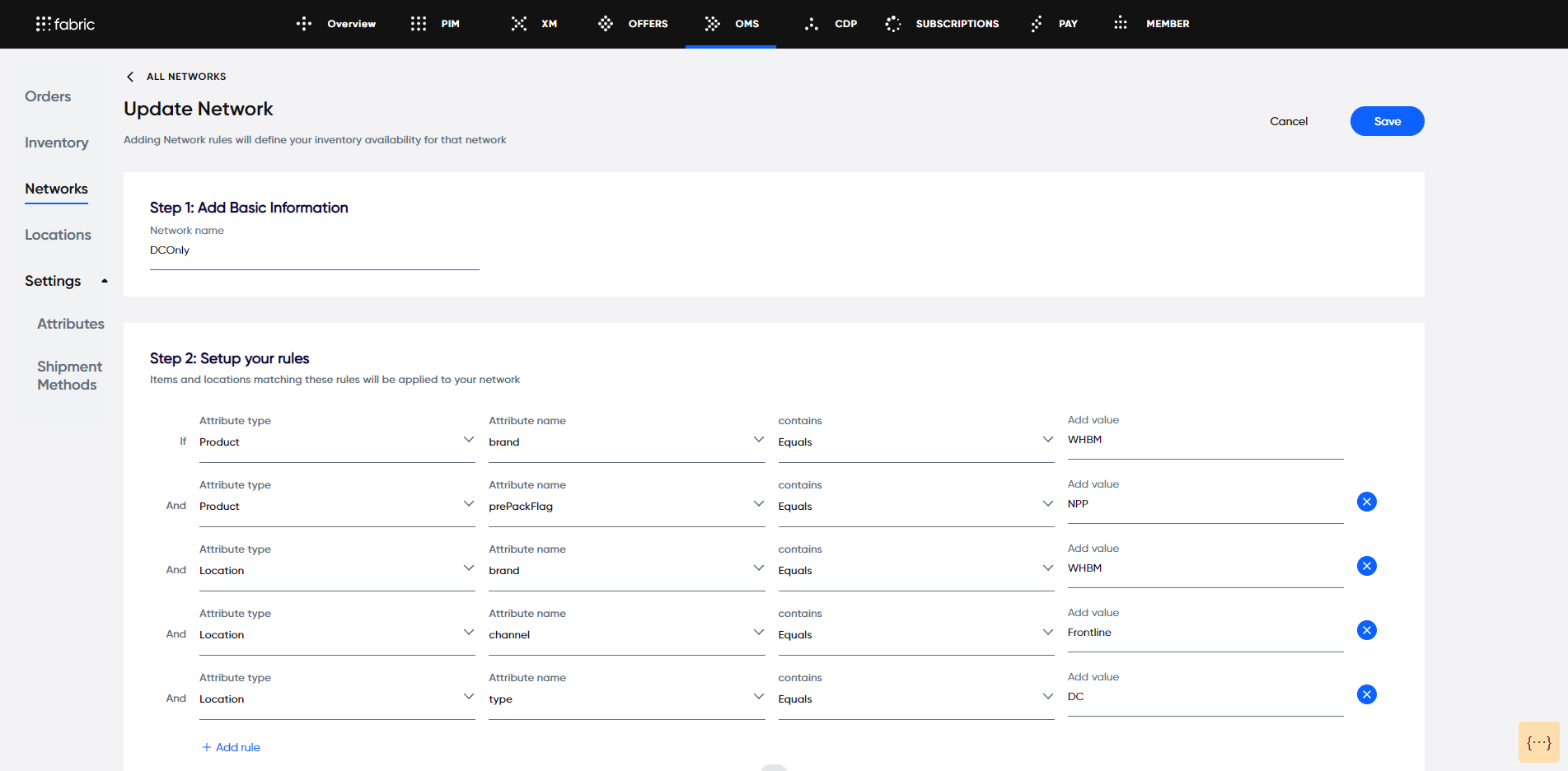Open Attribute name dropdown for Location brand rule

coord(627,571)
